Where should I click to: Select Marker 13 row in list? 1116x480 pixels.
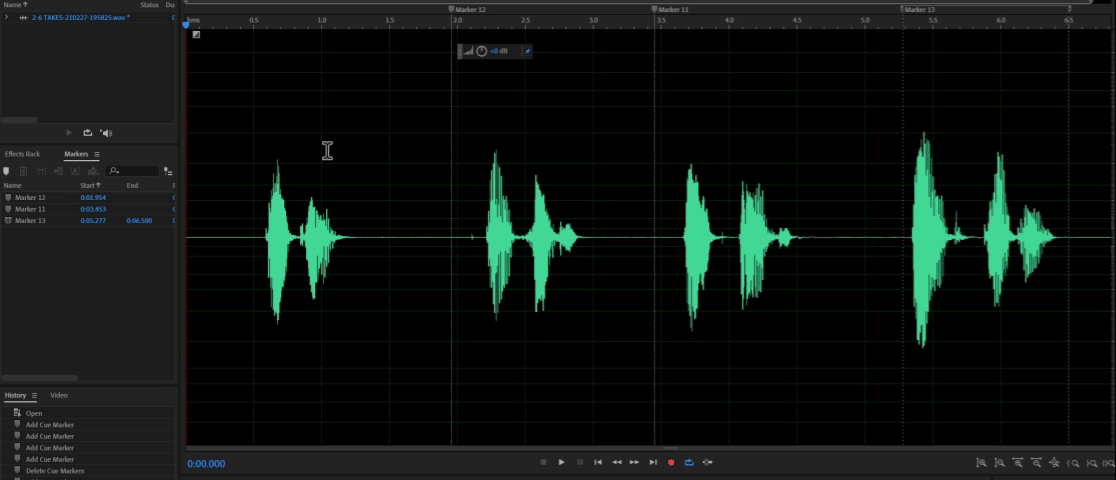click(88, 221)
